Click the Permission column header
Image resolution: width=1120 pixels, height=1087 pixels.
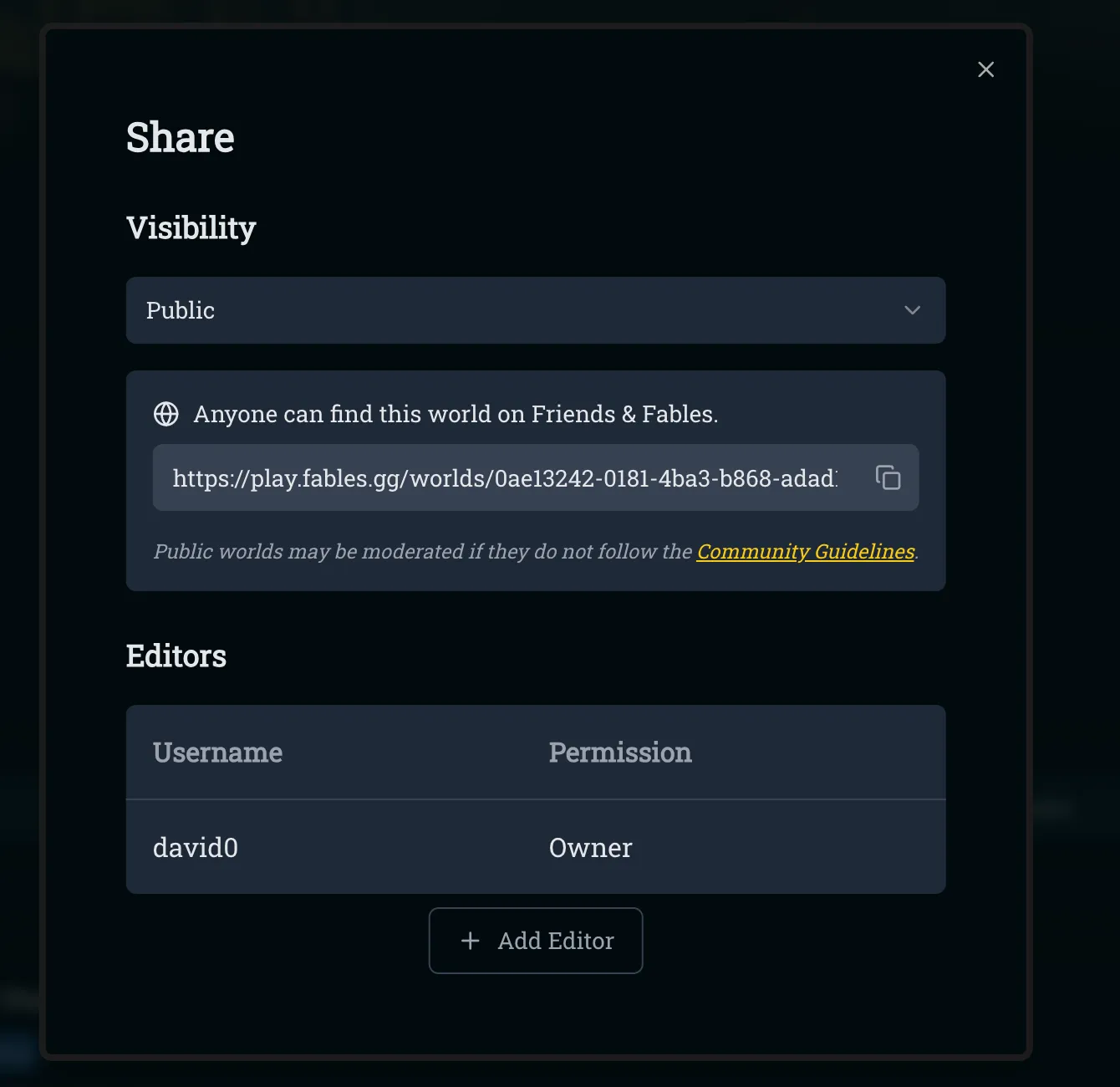[x=620, y=753]
